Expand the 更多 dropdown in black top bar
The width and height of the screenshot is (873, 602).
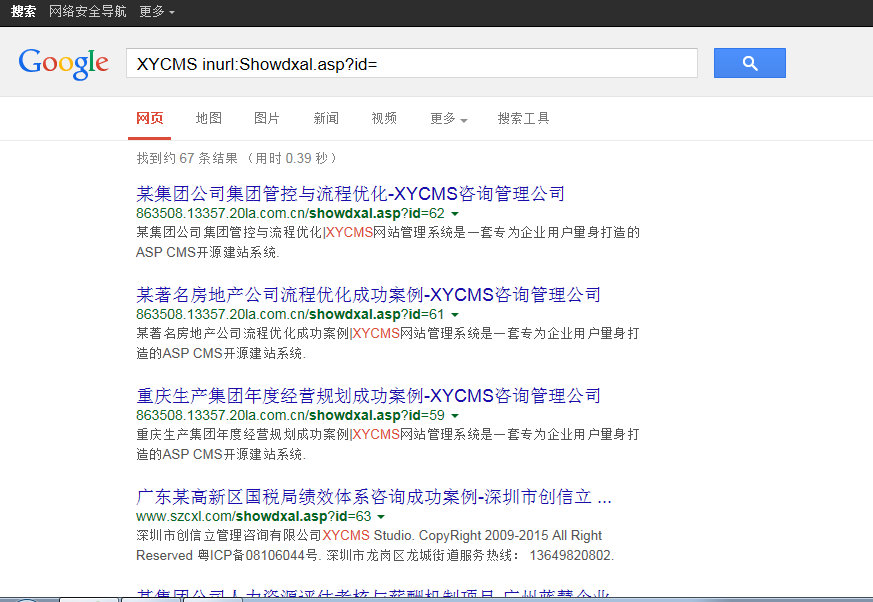[156, 11]
